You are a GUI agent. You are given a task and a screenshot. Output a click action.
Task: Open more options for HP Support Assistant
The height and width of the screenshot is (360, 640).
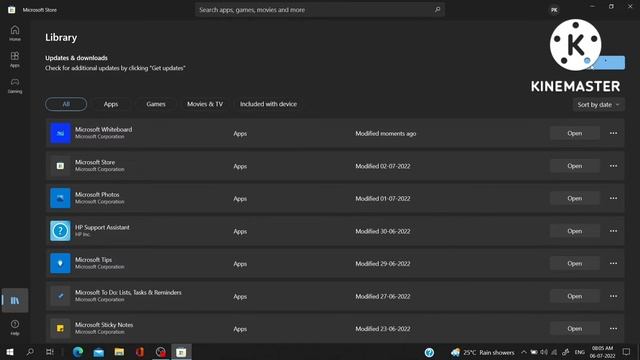pyautogui.click(x=613, y=231)
